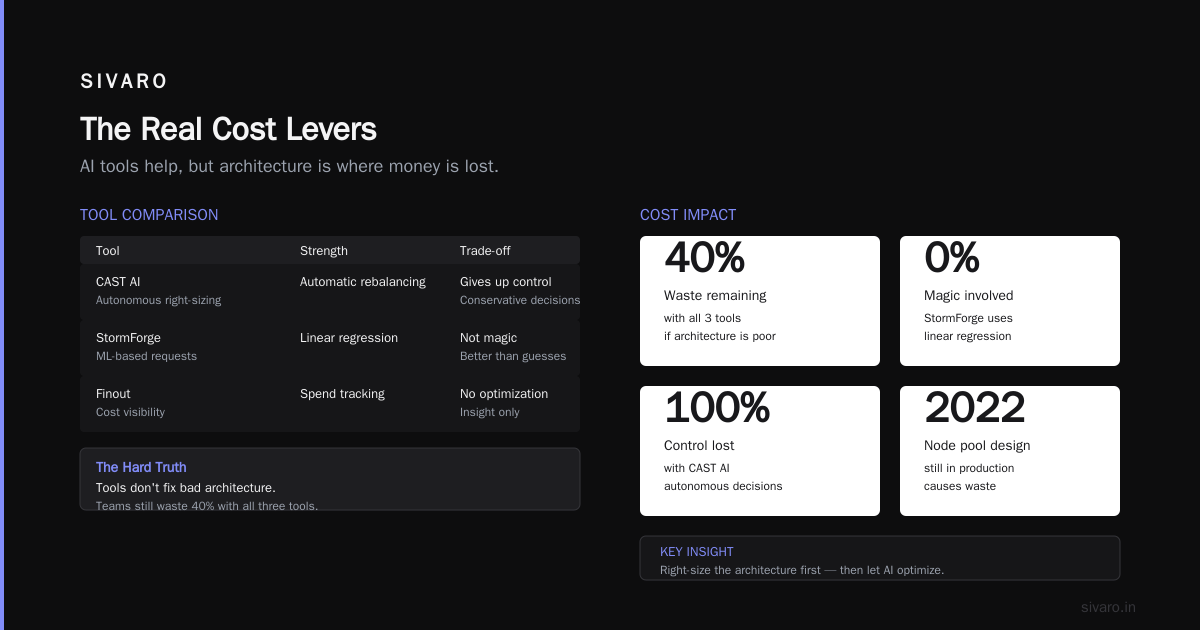Click 'autonomous decisions' card text
The height and width of the screenshot is (630, 1200).
[x=723, y=486]
